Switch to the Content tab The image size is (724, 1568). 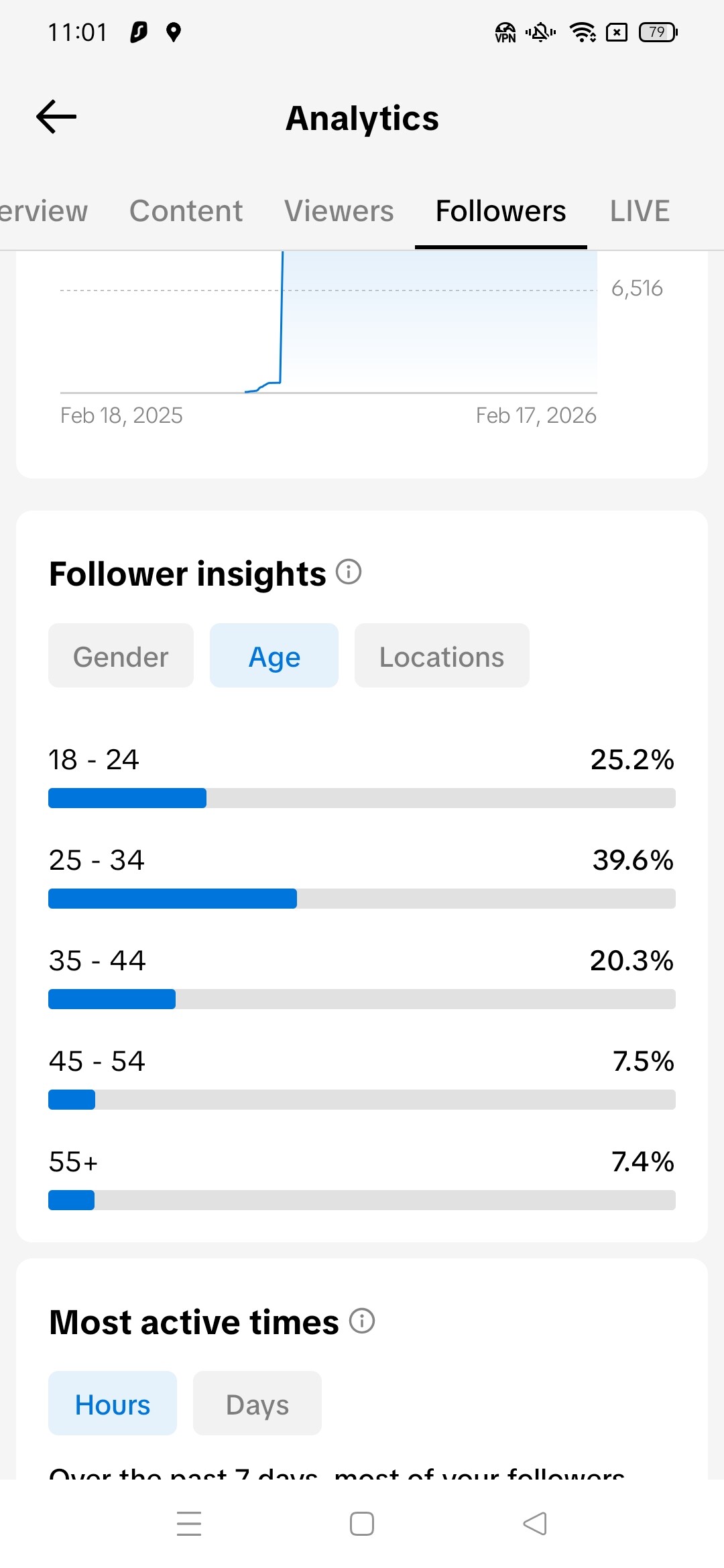coord(186,211)
